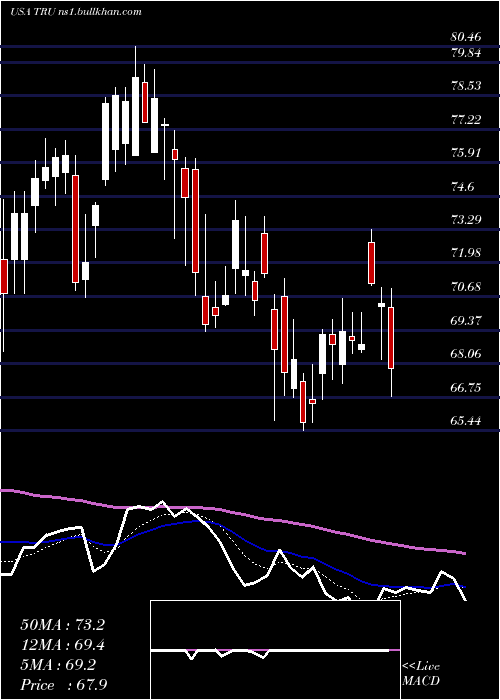Select the 71.98 price level label
Screen dimensions: 500x700
[x=466, y=253]
